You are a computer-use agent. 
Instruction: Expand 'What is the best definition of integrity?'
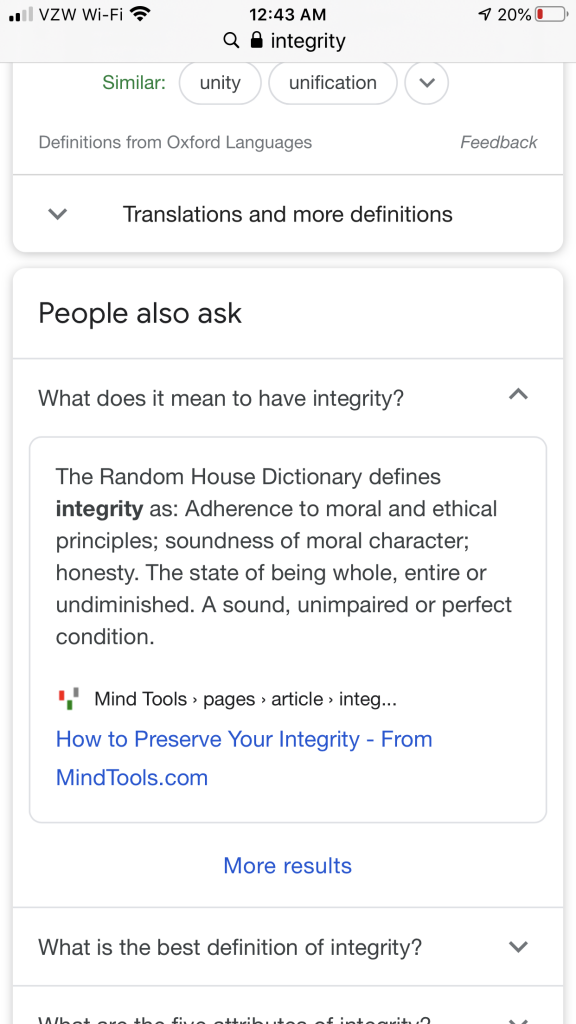pyautogui.click(x=287, y=946)
